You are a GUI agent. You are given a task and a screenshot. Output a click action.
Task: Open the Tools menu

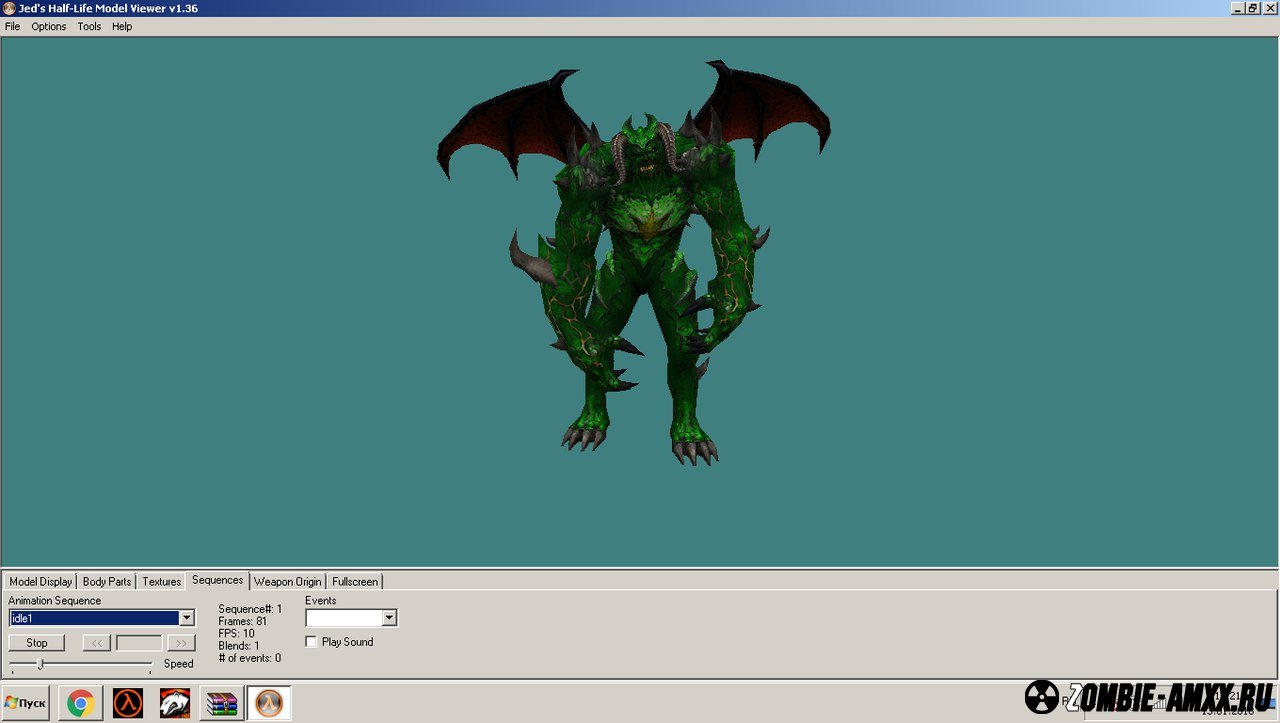pyautogui.click(x=89, y=27)
